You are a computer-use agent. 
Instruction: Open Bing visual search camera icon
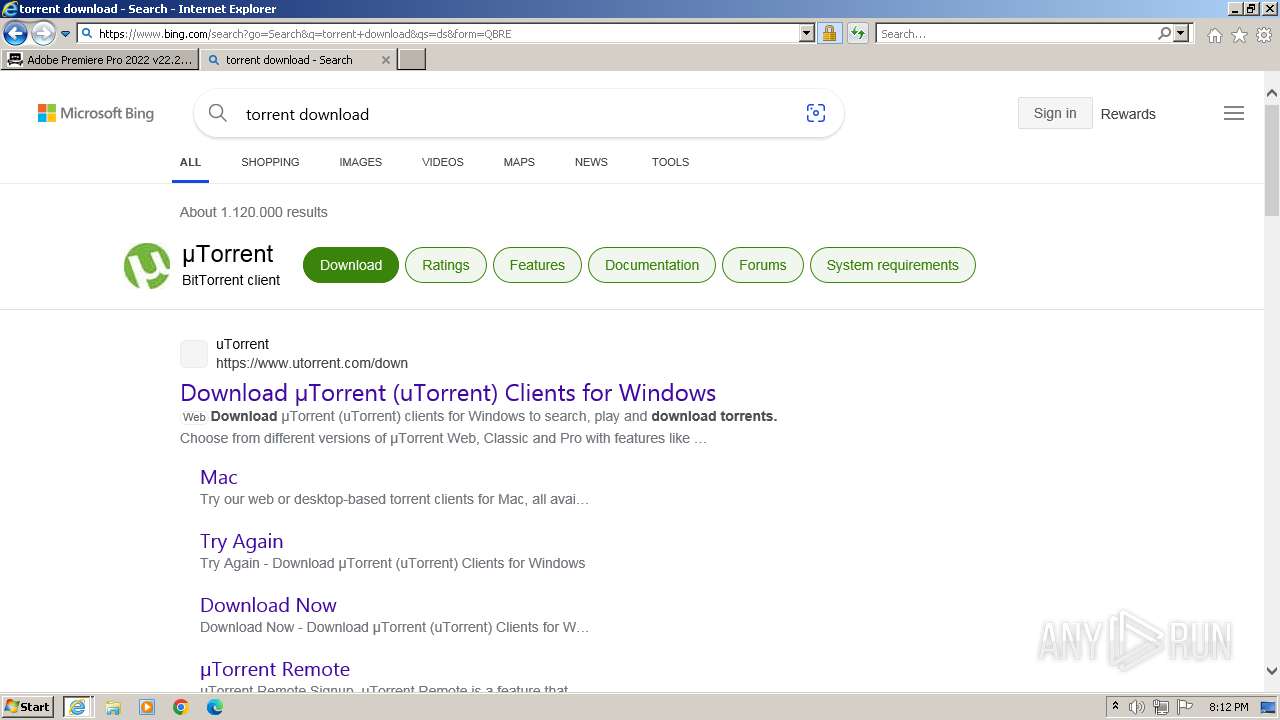point(816,114)
